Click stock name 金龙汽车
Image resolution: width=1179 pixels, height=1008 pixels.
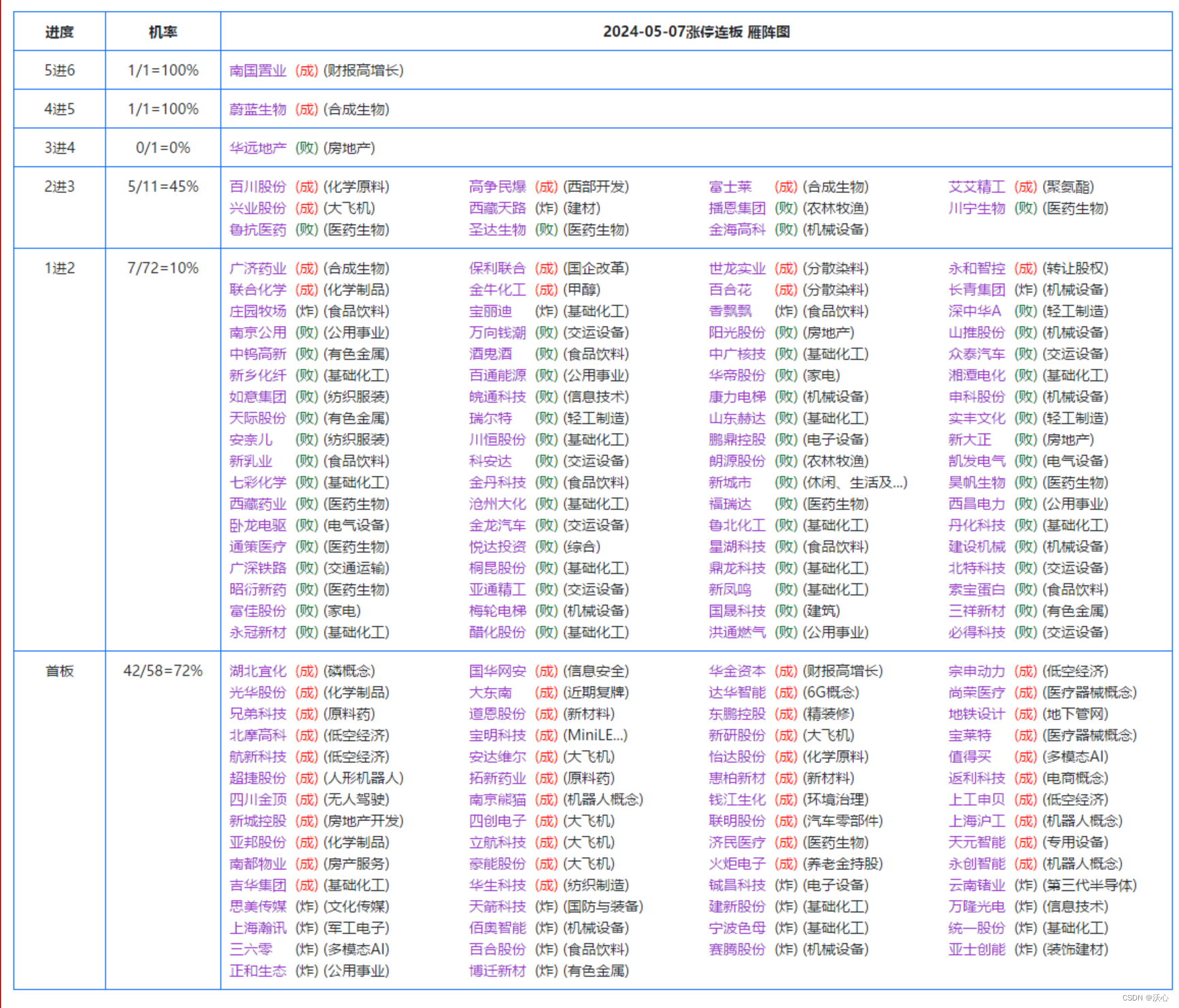pyautogui.click(x=497, y=525)
